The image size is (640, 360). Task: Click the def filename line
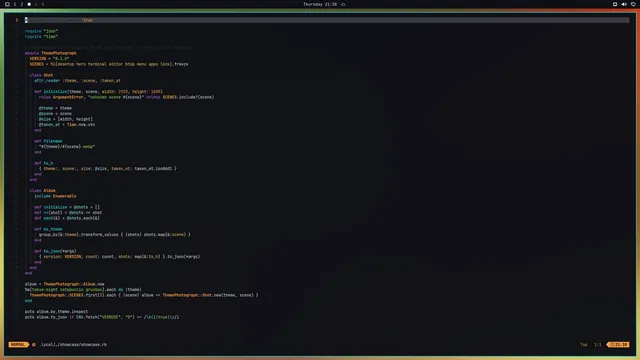(x=48, y=141)
